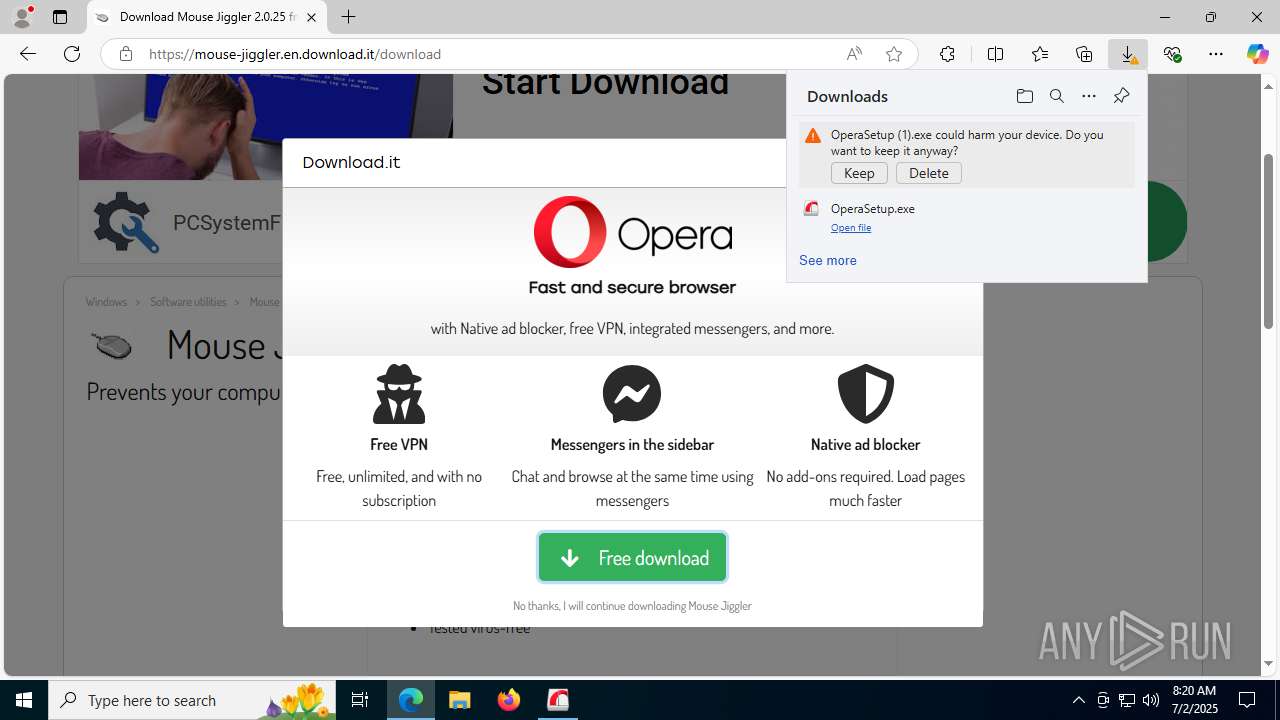Open the Collections icon
The height and width of the screenshot is (720, 1280).
coord(1084,54)
